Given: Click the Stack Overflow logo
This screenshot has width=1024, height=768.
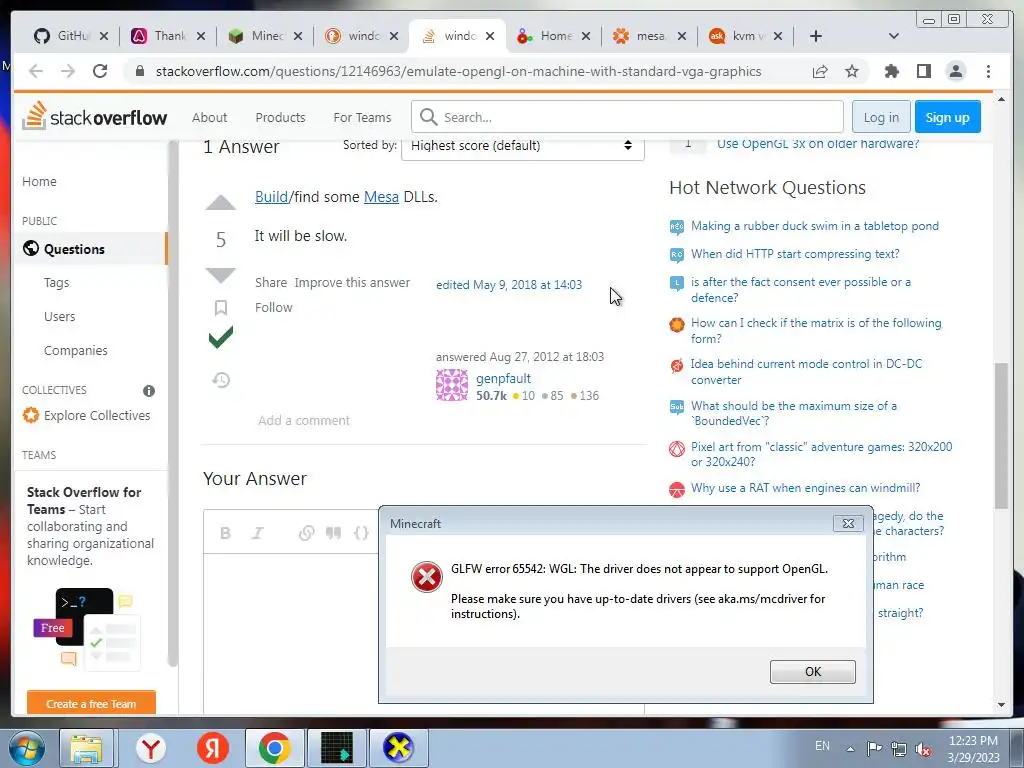Looking at the screenshot, I should pyautogui.click(x=95, y=116).
